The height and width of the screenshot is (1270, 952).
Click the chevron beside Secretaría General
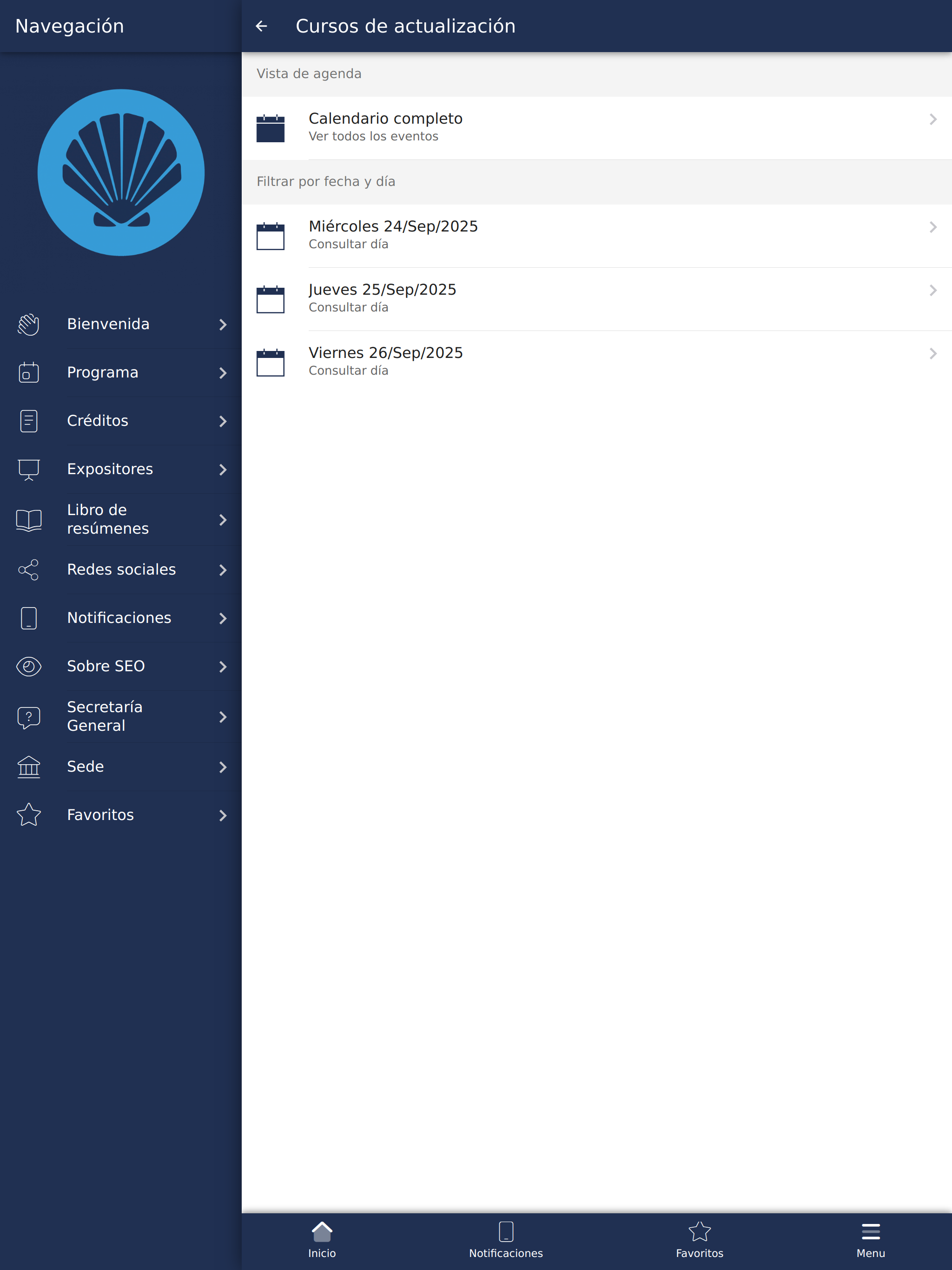[223, 717]
